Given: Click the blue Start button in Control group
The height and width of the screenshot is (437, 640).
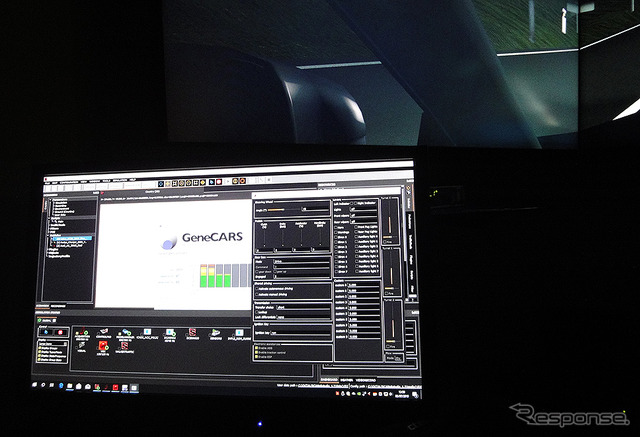Looking at the screenshot, I should click(x=46, y=332).
